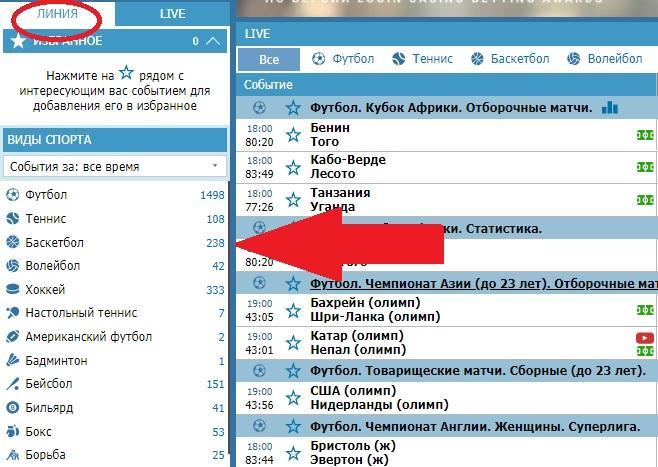Image resolution: width=658 pixels, height=467 pixels.
Task: Open the 'События за: все время' dropdown
Action: click(x=115, y=166)
